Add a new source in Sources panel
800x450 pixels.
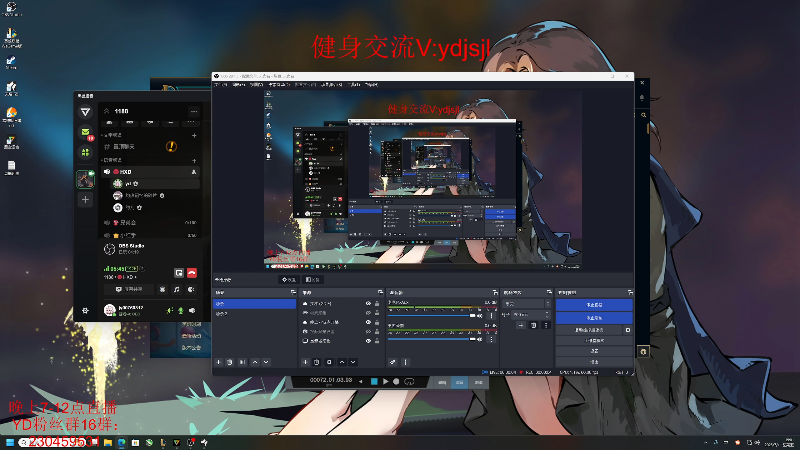[x=305, y=362]
